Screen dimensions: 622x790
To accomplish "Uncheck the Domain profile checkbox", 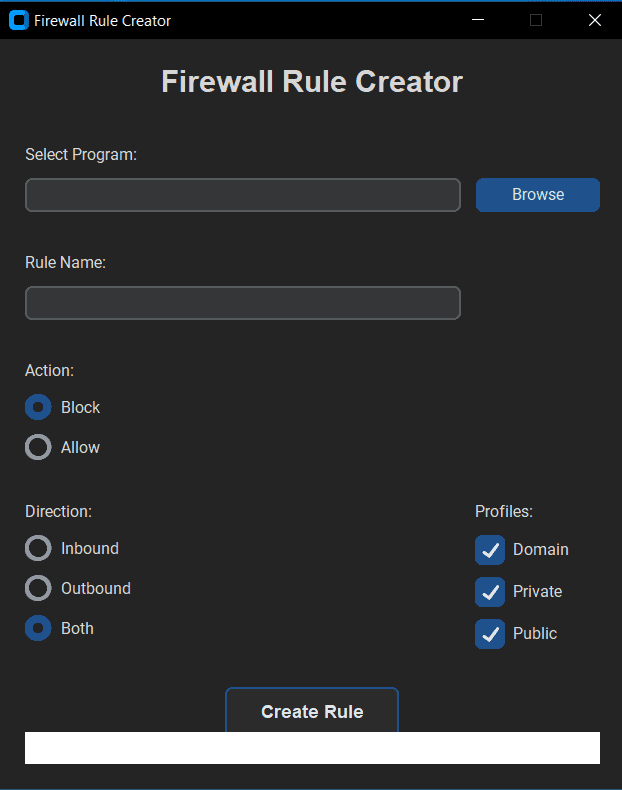I will tap(490, 550).
